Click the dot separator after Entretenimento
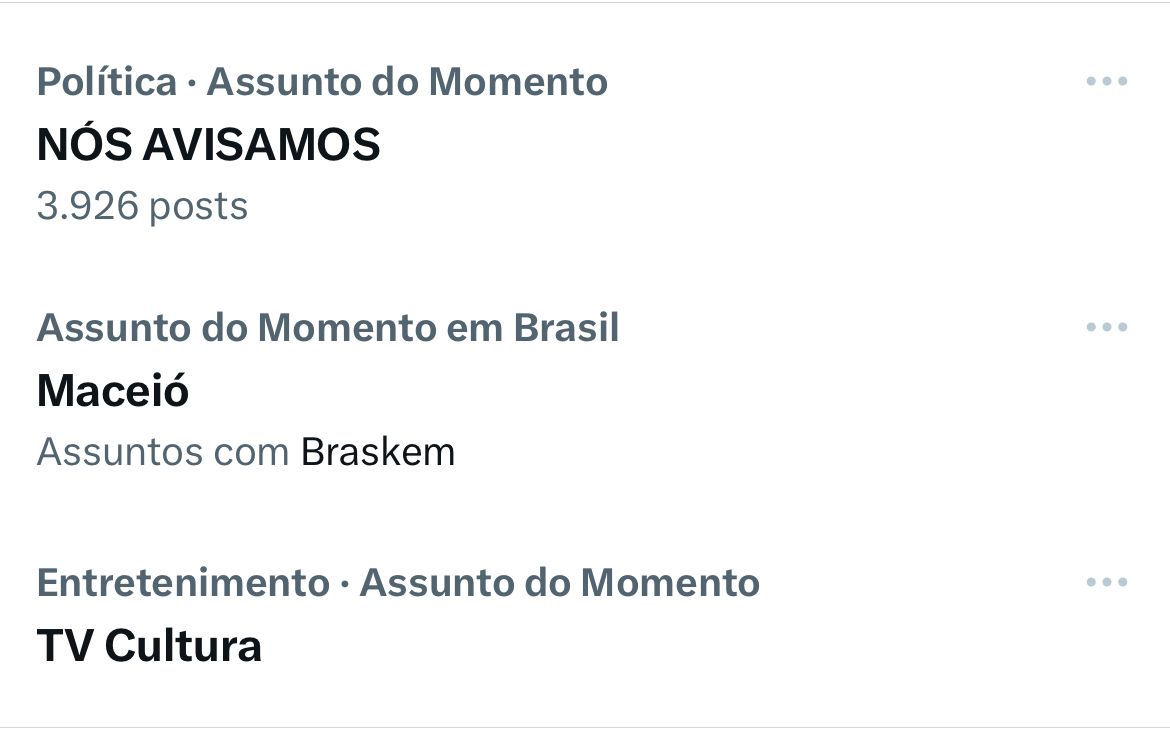This screenshot has height=754, width=1170. point(344,584)
